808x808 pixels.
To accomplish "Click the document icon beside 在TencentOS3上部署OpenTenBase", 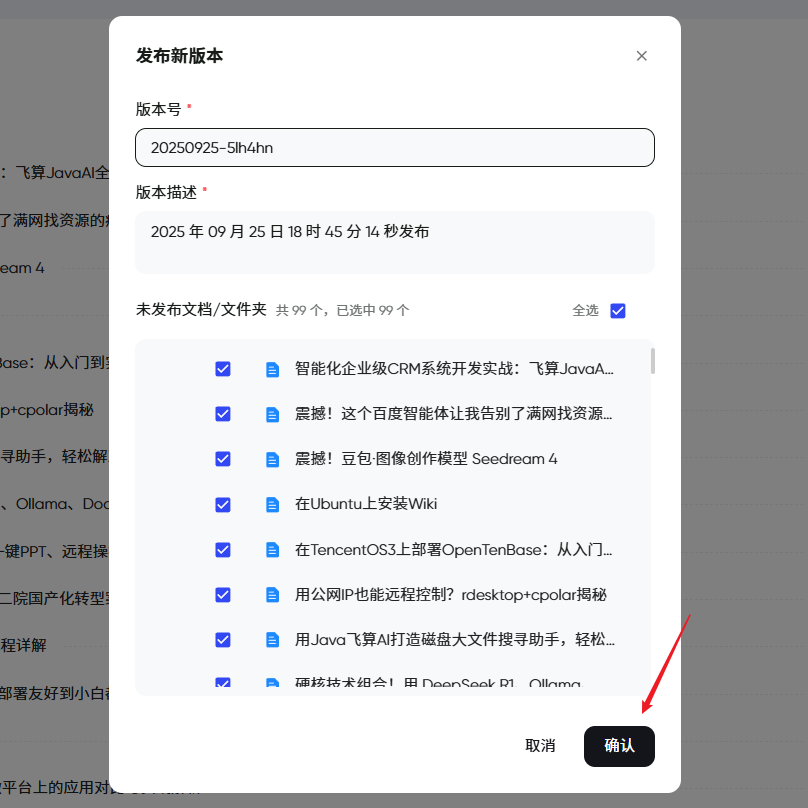I will pos(272,549).
